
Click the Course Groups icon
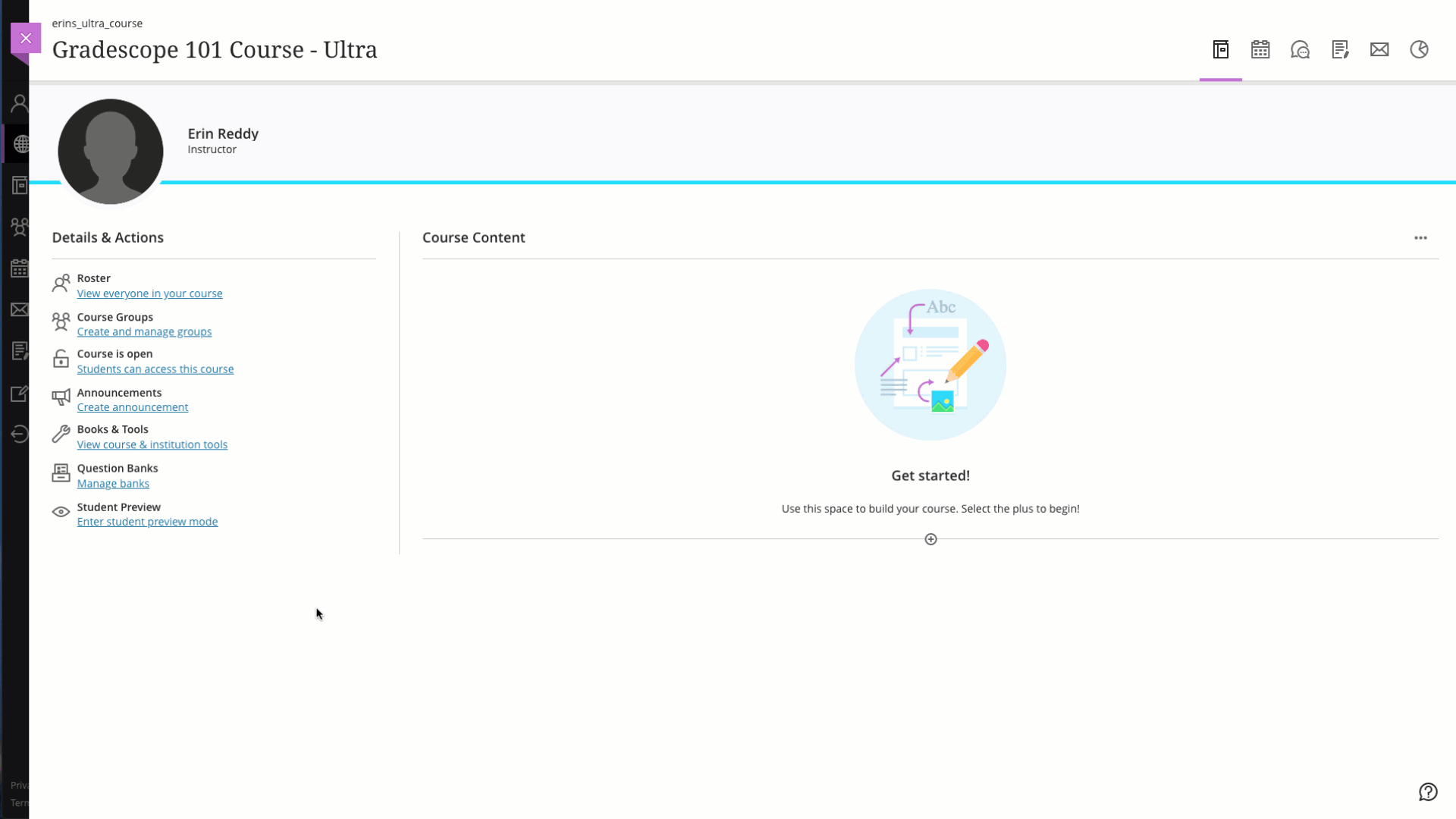61,322
